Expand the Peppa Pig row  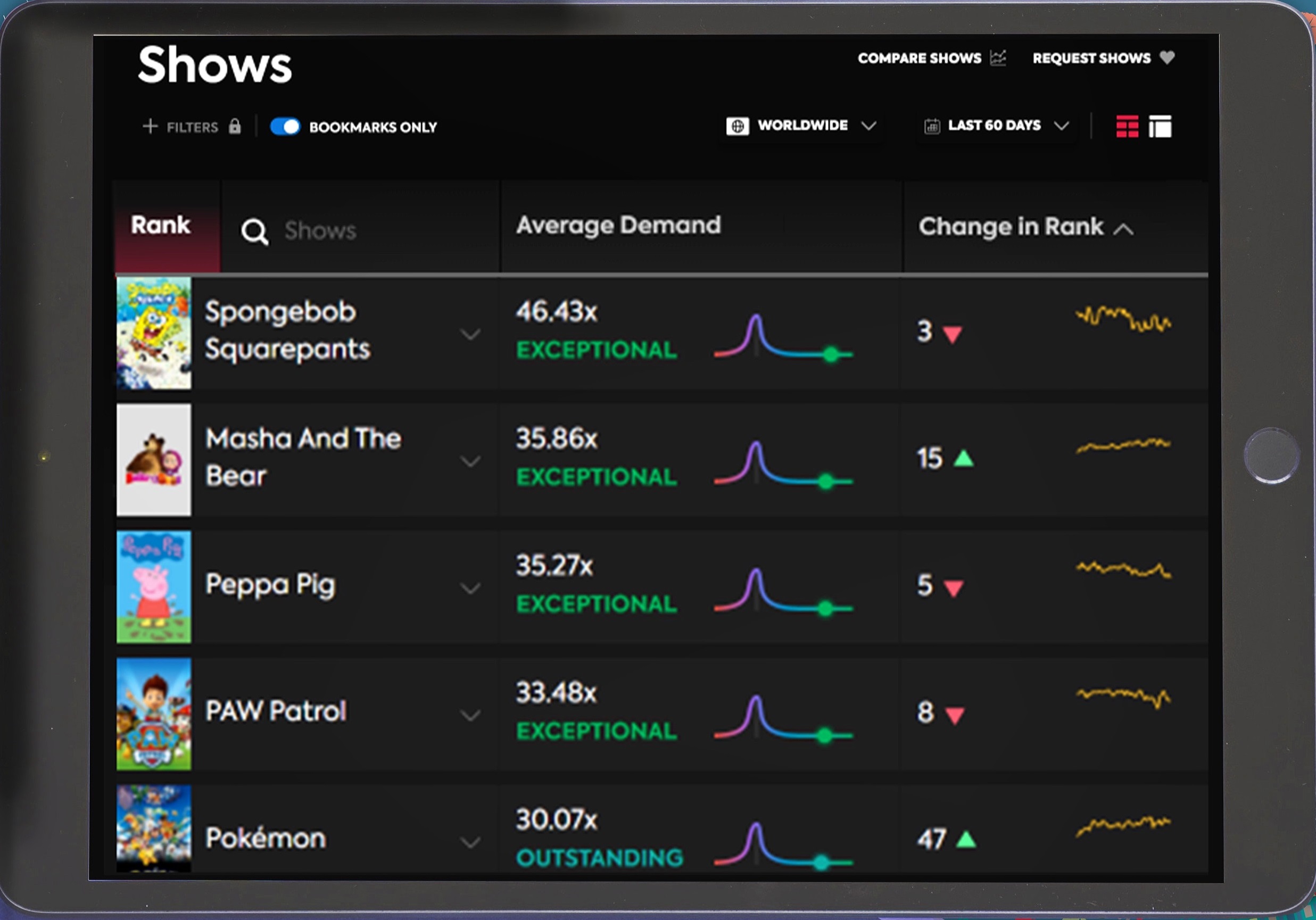tap(470, 589)
